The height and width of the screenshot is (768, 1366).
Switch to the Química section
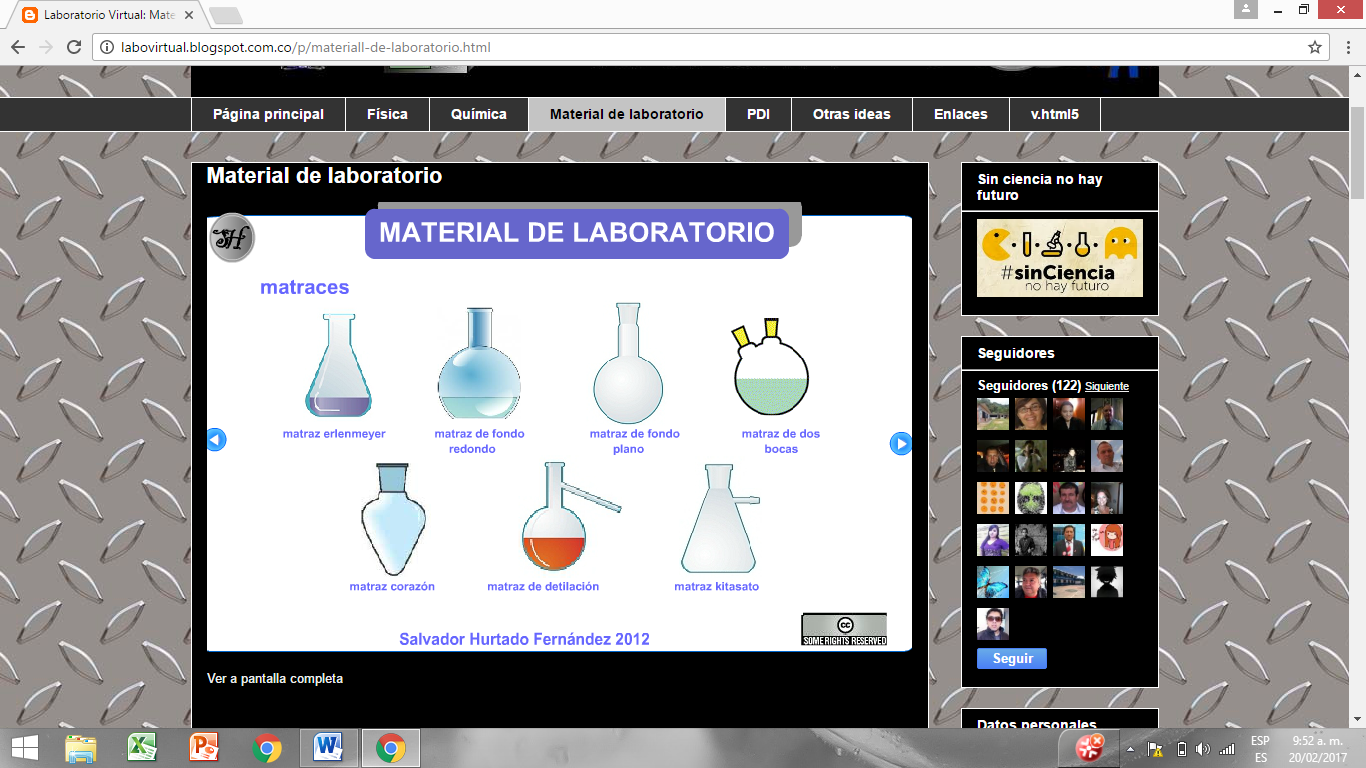pyautogui.click(x=478, y=114)
